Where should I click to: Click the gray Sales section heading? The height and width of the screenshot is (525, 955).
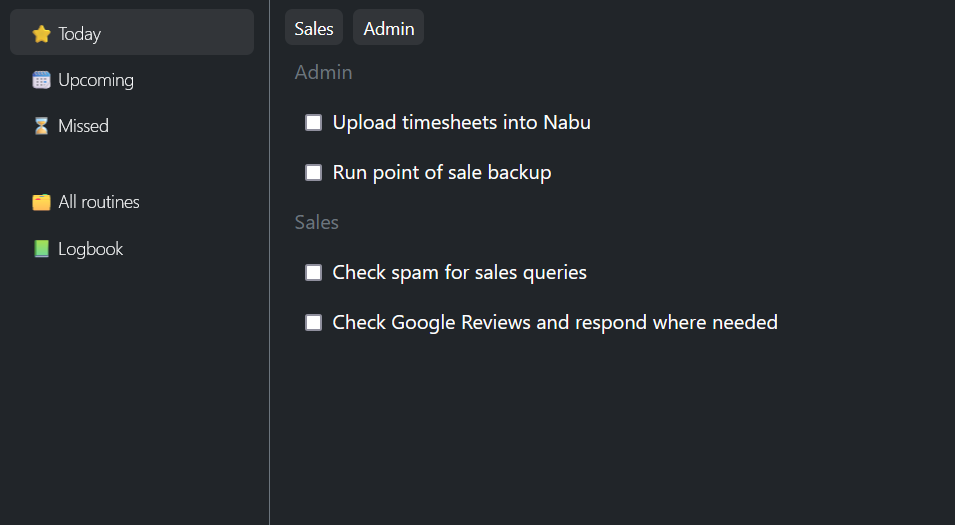point(316,222)
